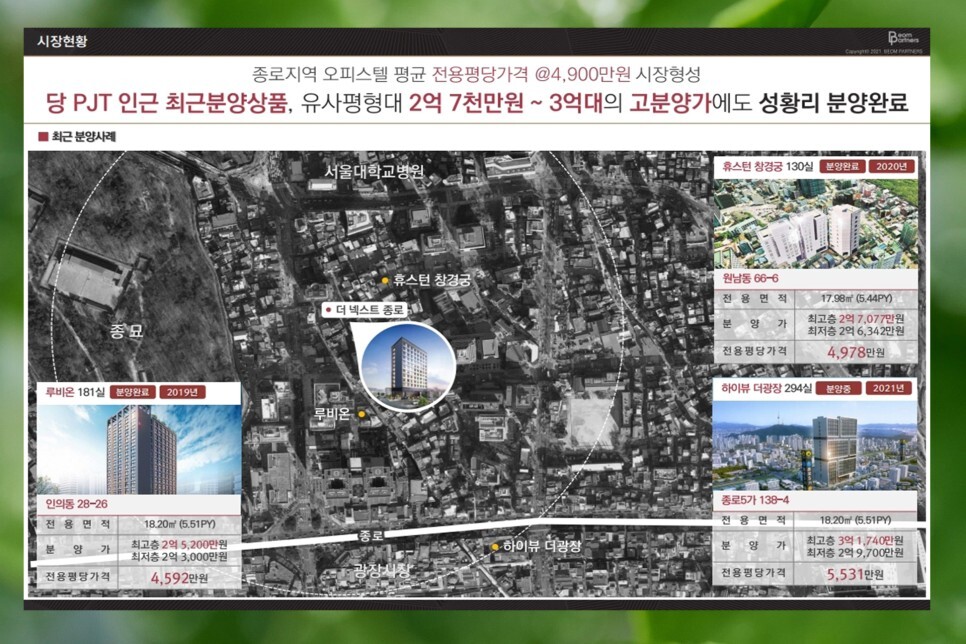Click the 광장시장 map label
This screenshot has height=644, width=966.
coord(381,569)
